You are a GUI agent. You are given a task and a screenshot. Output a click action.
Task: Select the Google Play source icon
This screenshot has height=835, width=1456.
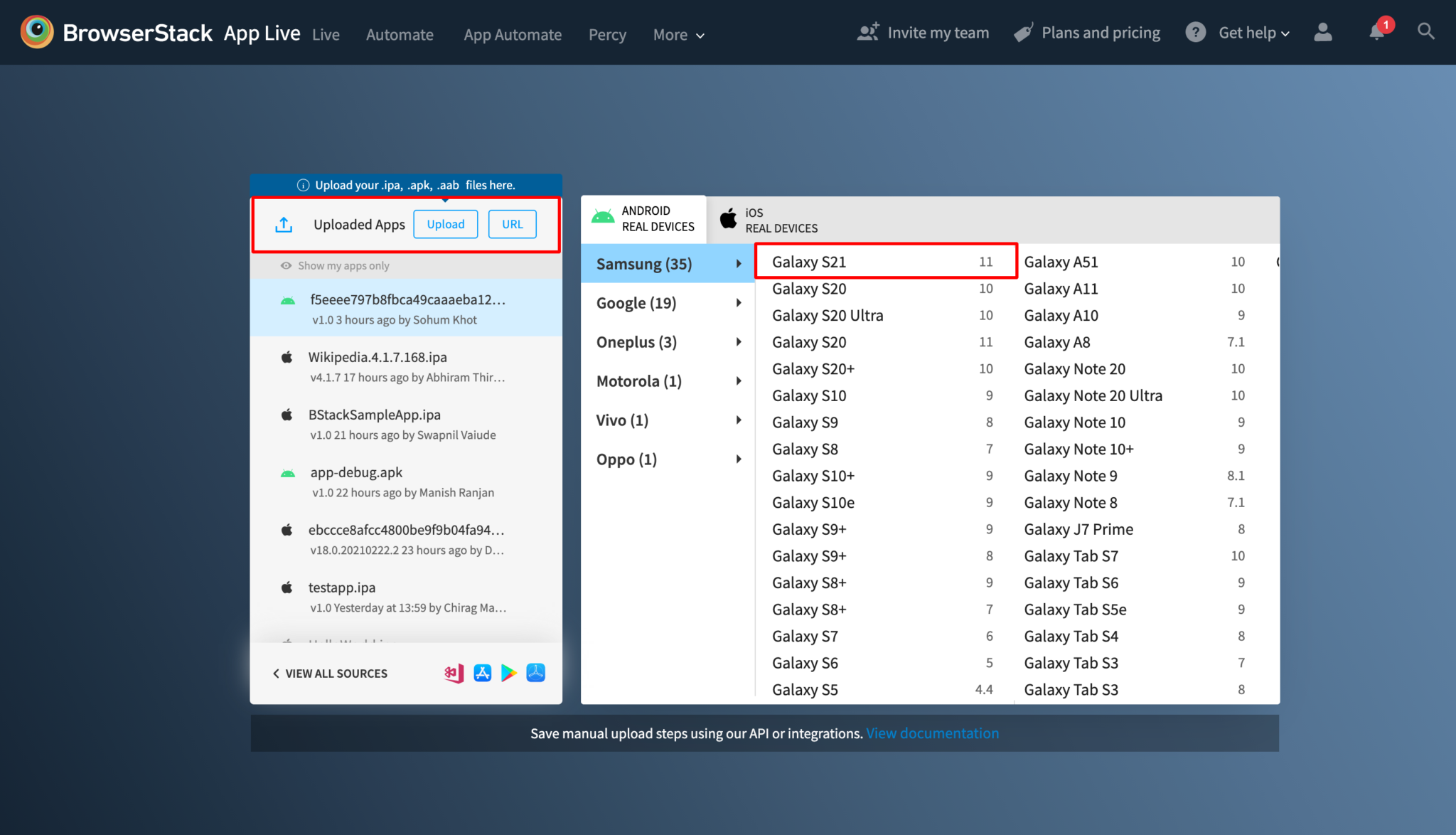pyautogui.click(x=508, y=673)
